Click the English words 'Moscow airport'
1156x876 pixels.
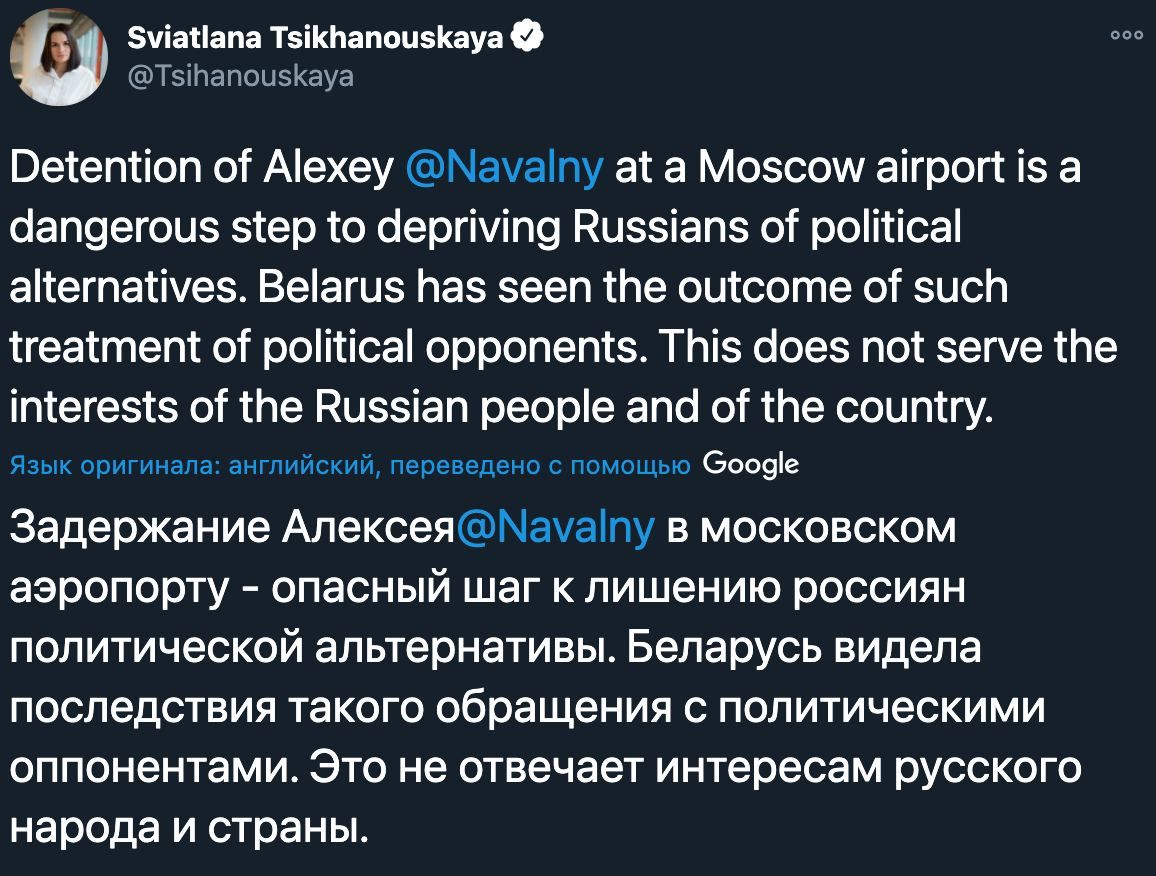(x=851, y=167)
